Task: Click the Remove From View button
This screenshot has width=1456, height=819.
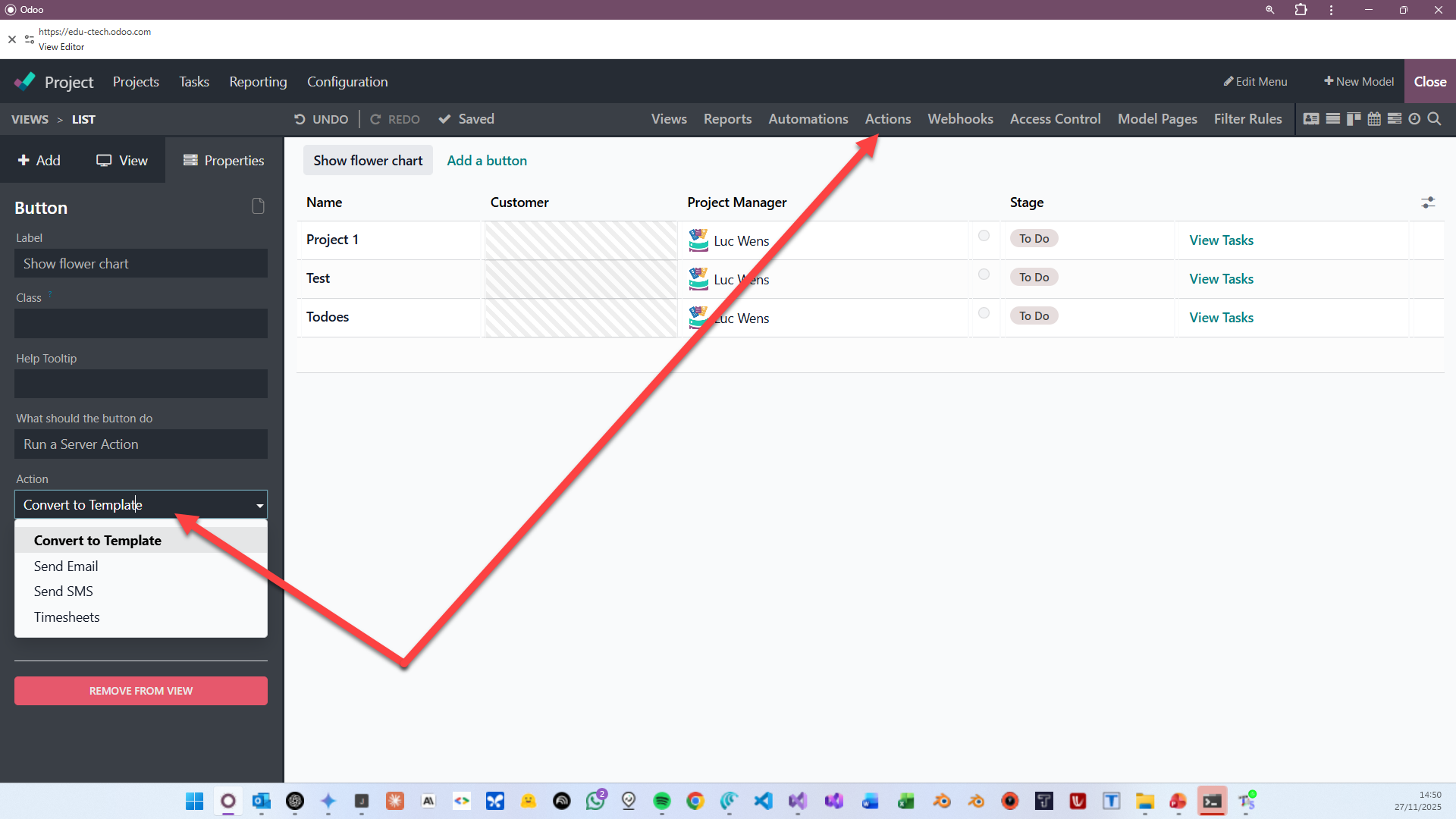Action: [141, 691]
